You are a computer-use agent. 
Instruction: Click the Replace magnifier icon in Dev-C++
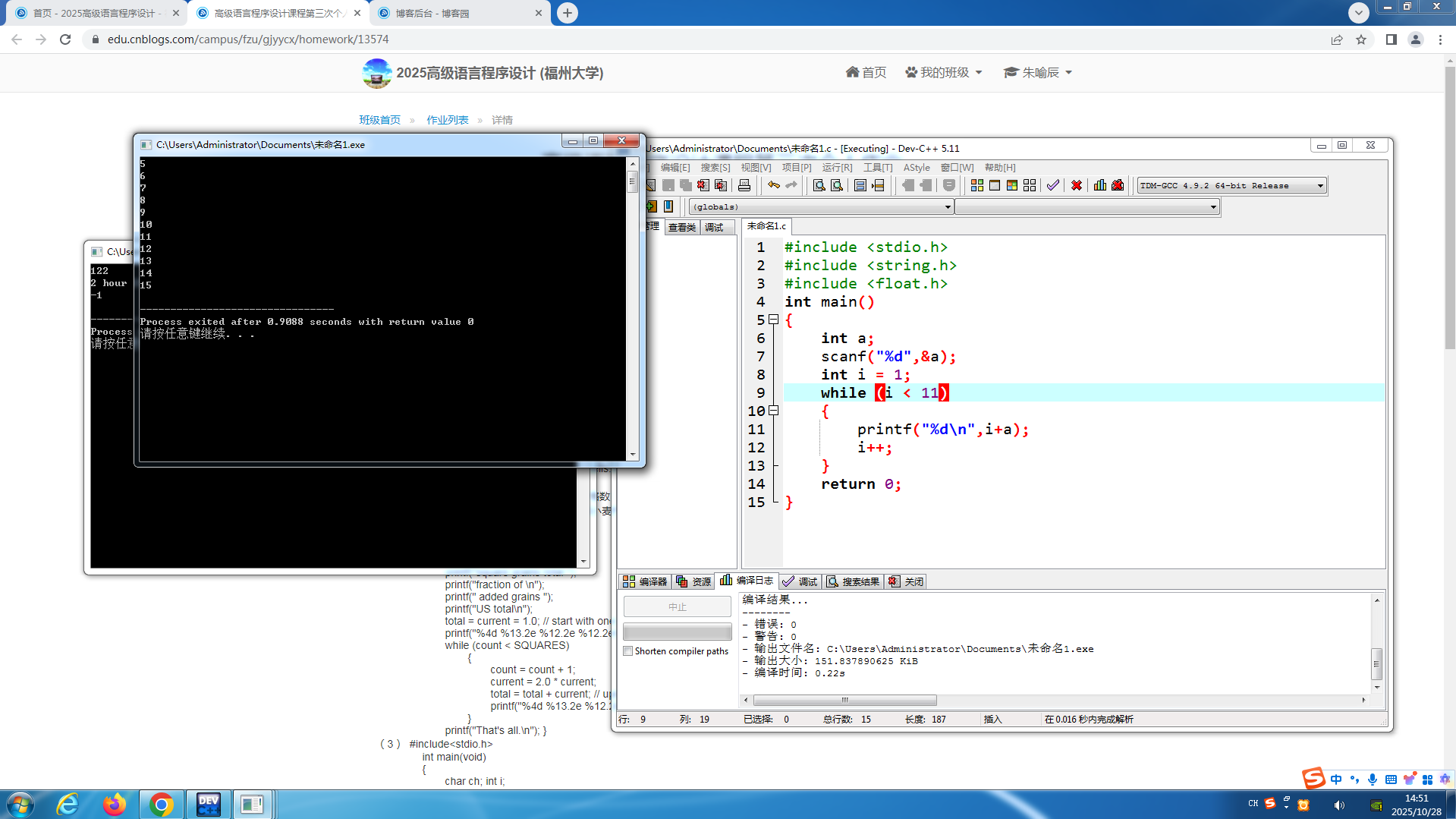(837, 185)
